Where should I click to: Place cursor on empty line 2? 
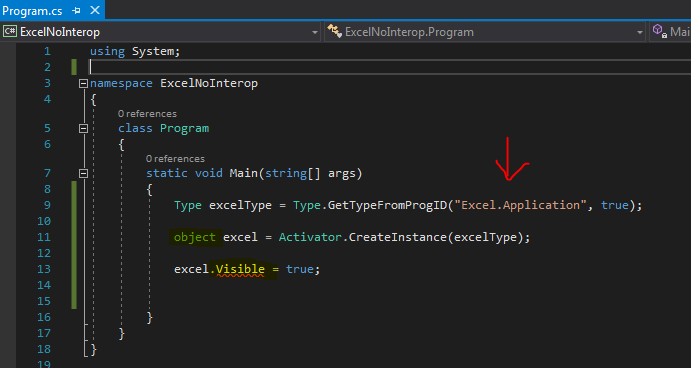[x=390, y=67]
